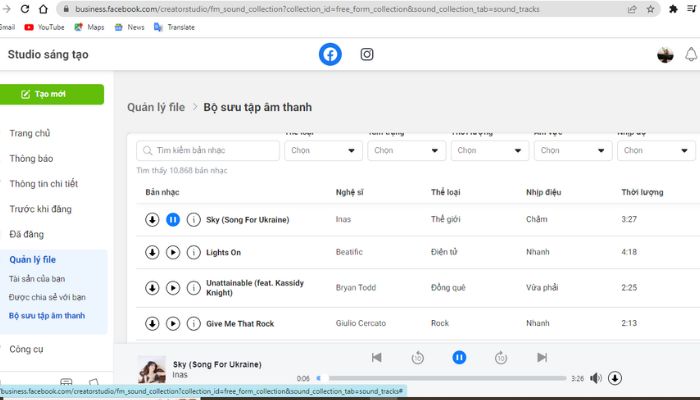Switch to Facebook platform icon

[330, 54]
